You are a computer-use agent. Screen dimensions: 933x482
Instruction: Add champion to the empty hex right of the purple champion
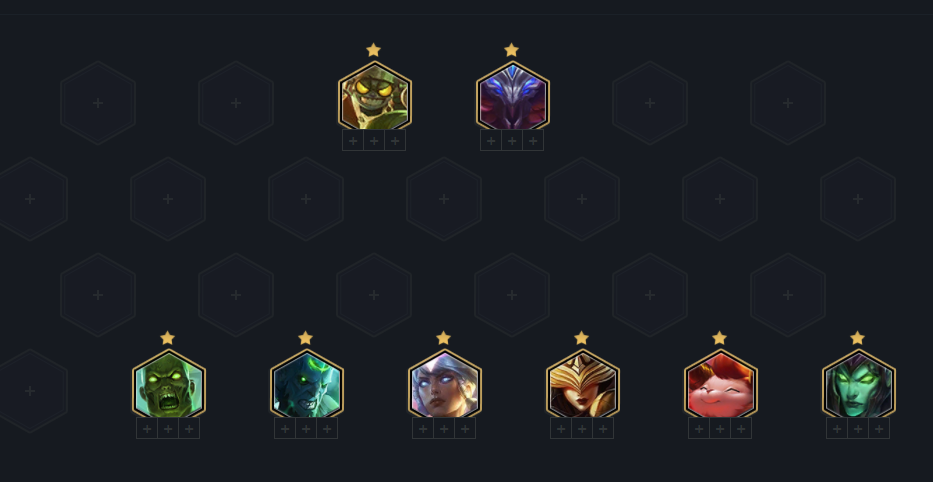pyautogui.click(x=650, y=103)
